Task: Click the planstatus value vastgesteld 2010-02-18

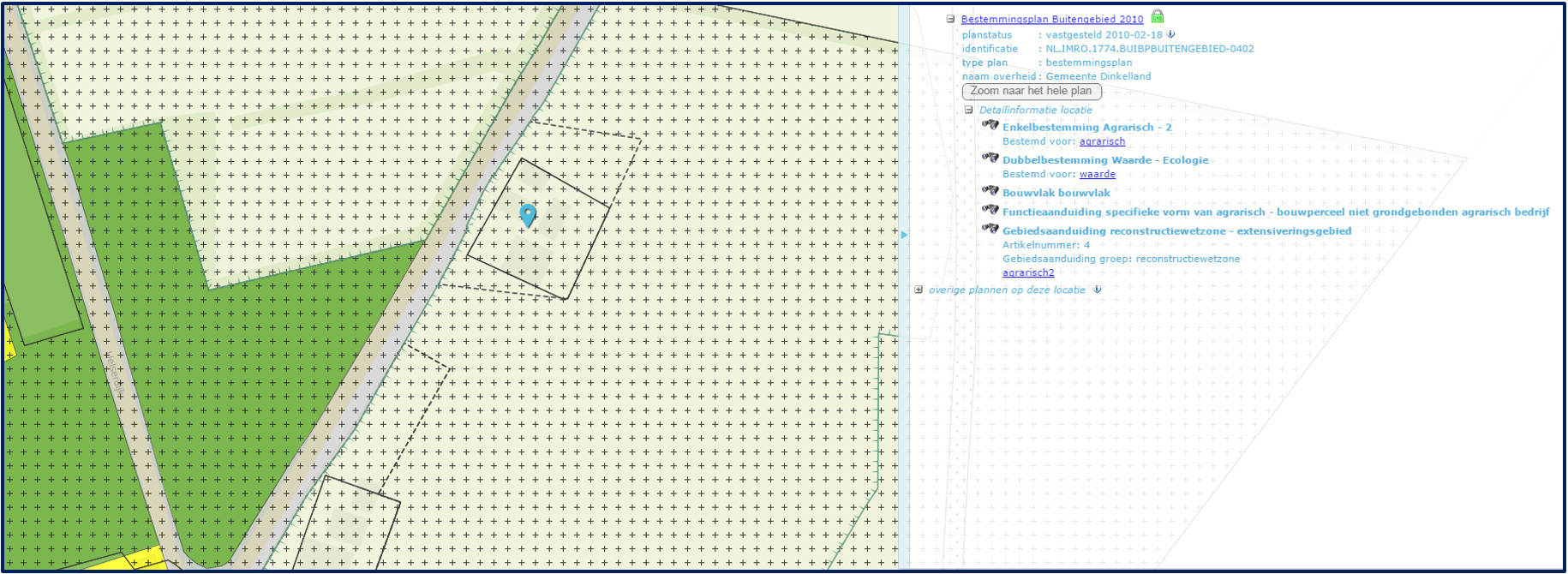Action: pyautogui.click(x=1104, y=35)
